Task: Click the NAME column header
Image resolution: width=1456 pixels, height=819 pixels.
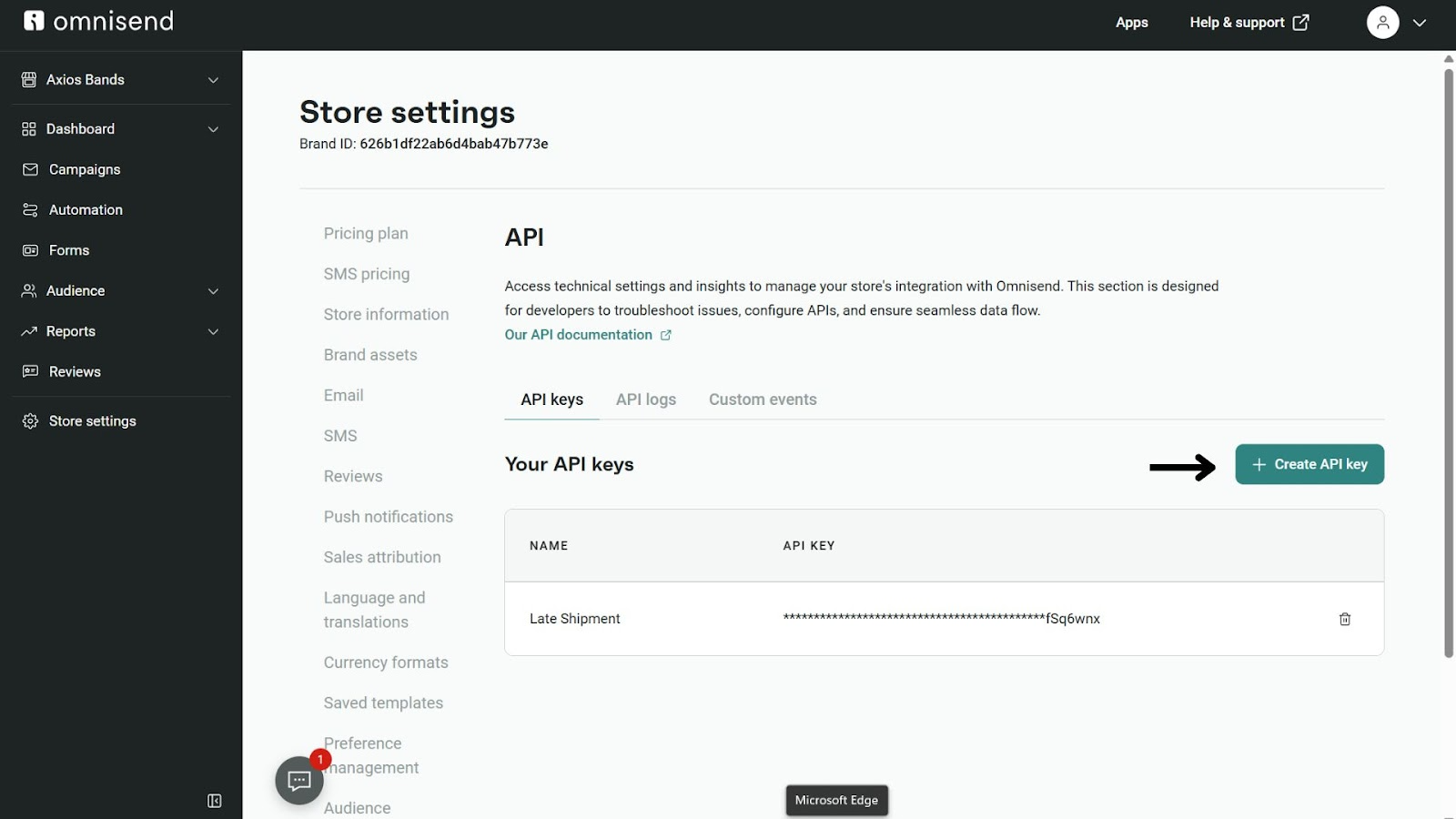Action: [549, 546]
